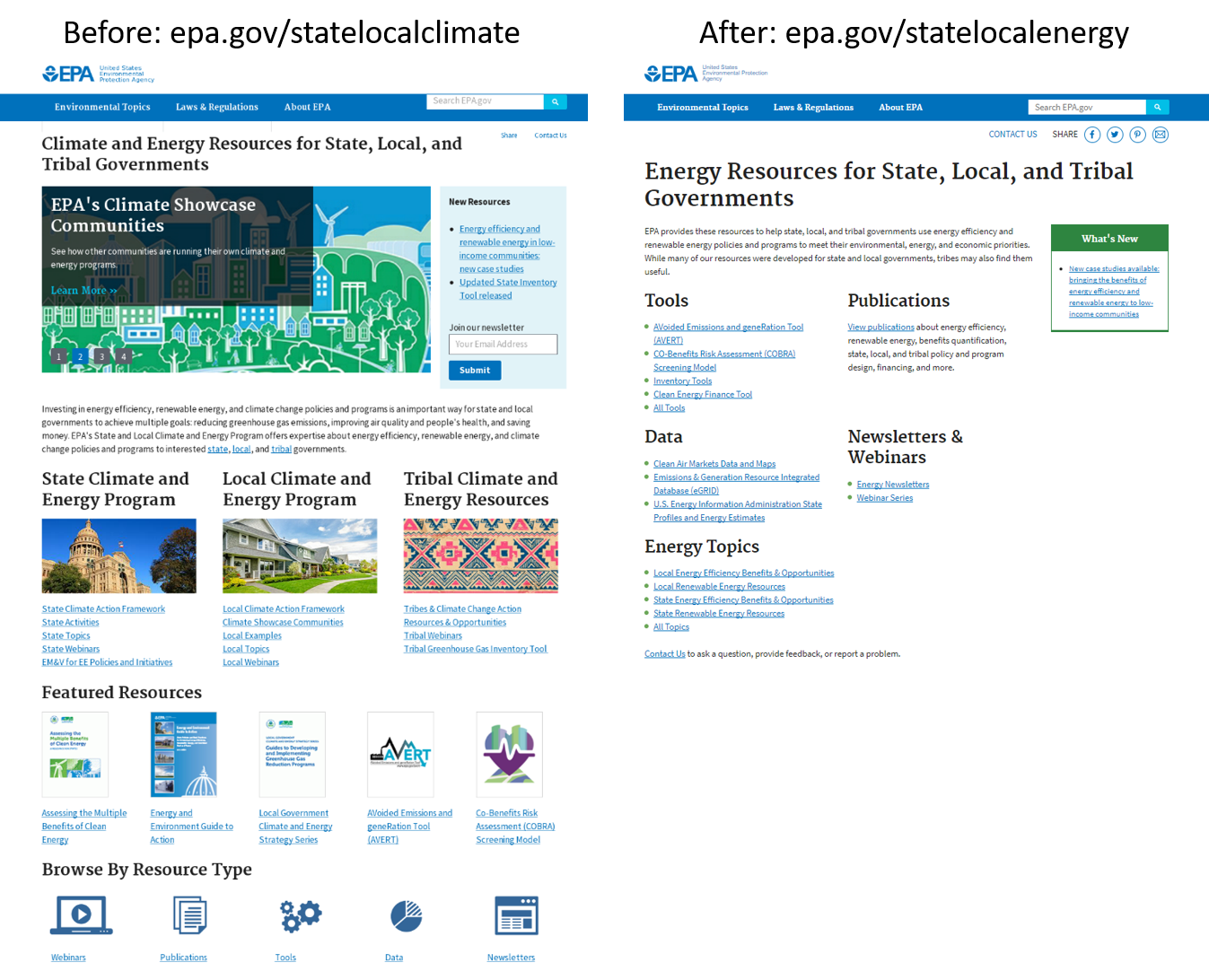Open Laws & Regulations menu on right page

click(x=813, y=107)
